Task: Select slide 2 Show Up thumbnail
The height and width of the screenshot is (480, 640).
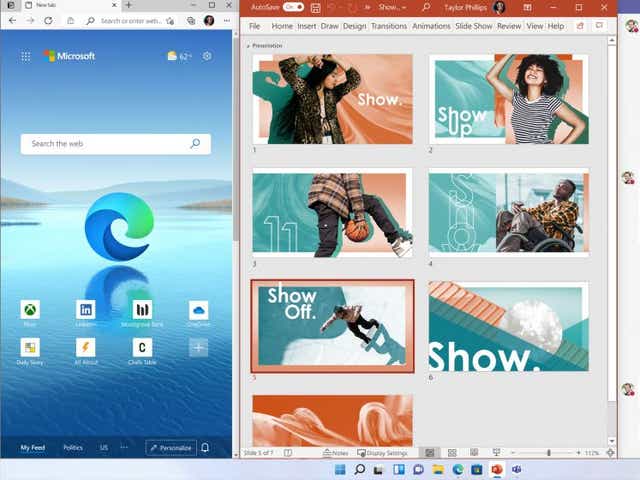Action: (x=509, y=99)
